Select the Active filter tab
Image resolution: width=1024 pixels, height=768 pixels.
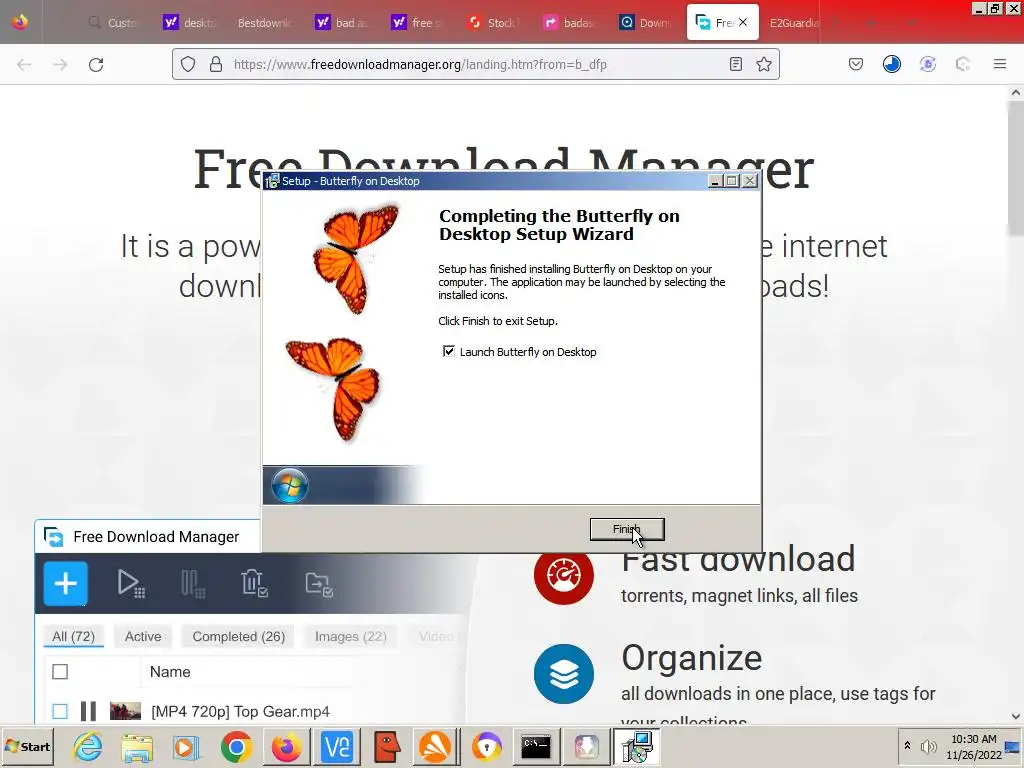pos(143,637)
